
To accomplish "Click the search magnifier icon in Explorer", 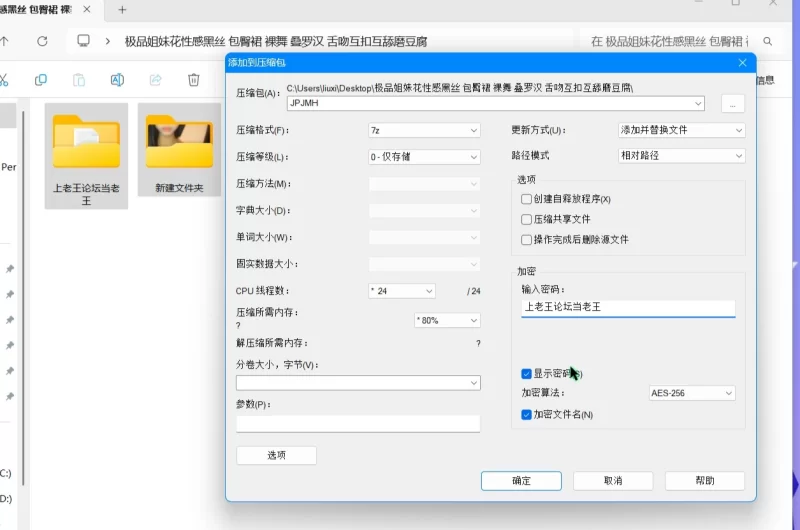I will [768, 41].
